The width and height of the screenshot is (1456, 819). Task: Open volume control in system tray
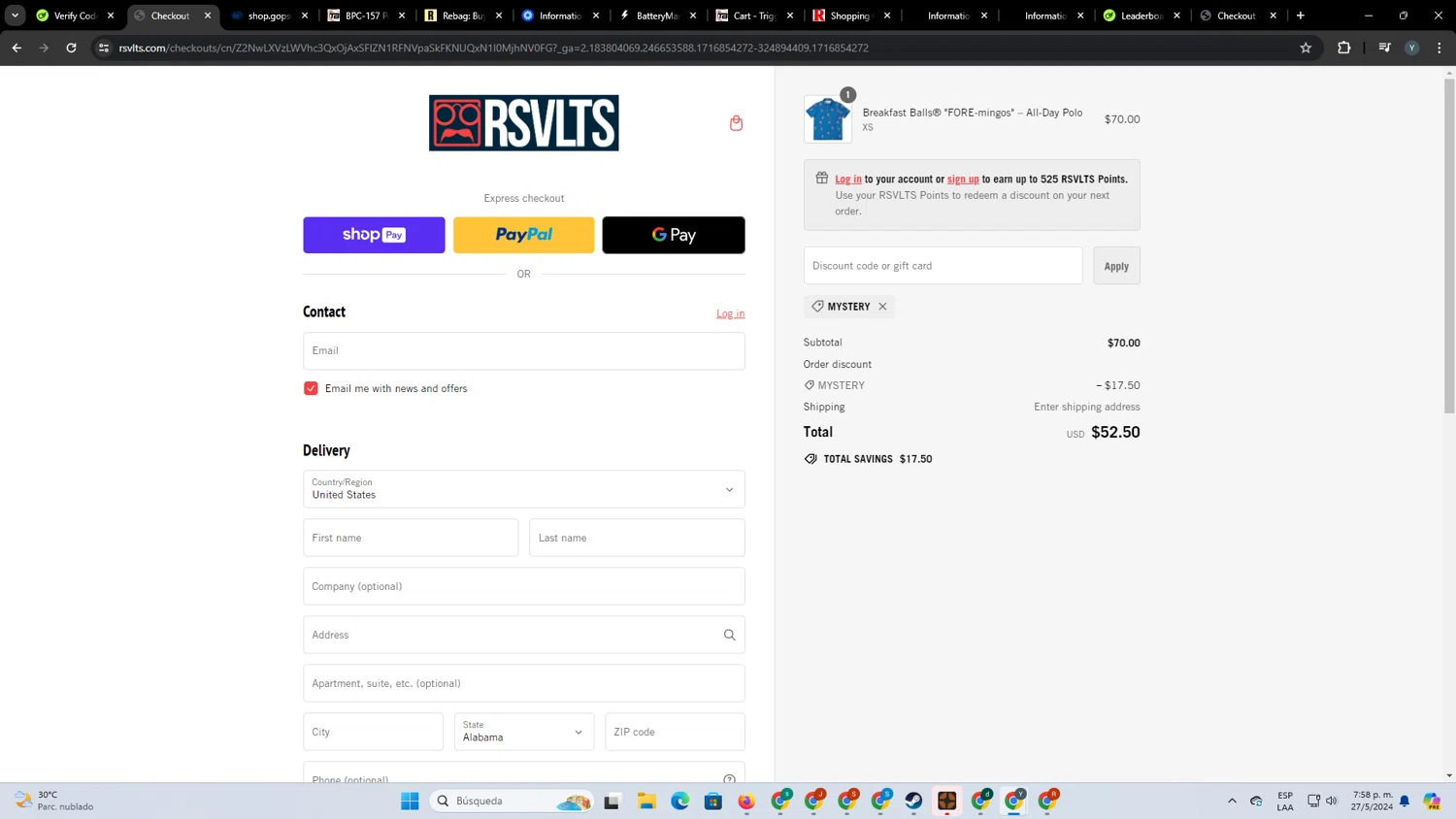[1332, 801]
